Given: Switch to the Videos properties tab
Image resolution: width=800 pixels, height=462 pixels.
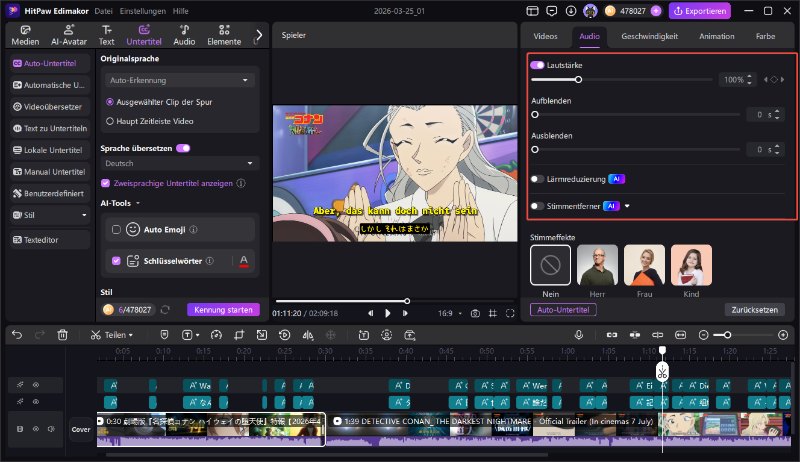Looking at the screenshot, I should click(x=545, y=36).
